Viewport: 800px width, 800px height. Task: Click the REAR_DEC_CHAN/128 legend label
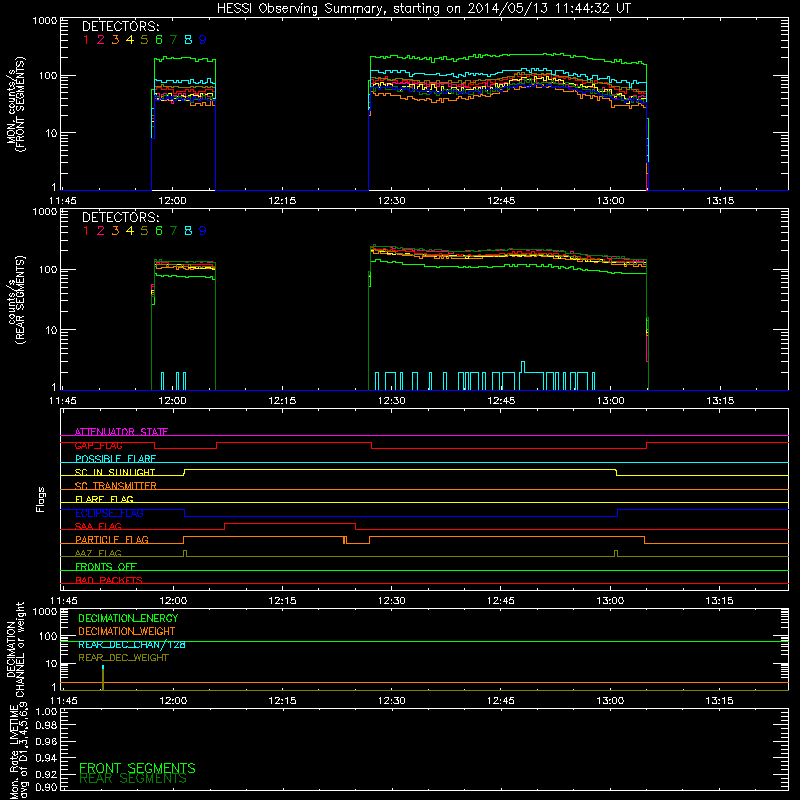132,644
